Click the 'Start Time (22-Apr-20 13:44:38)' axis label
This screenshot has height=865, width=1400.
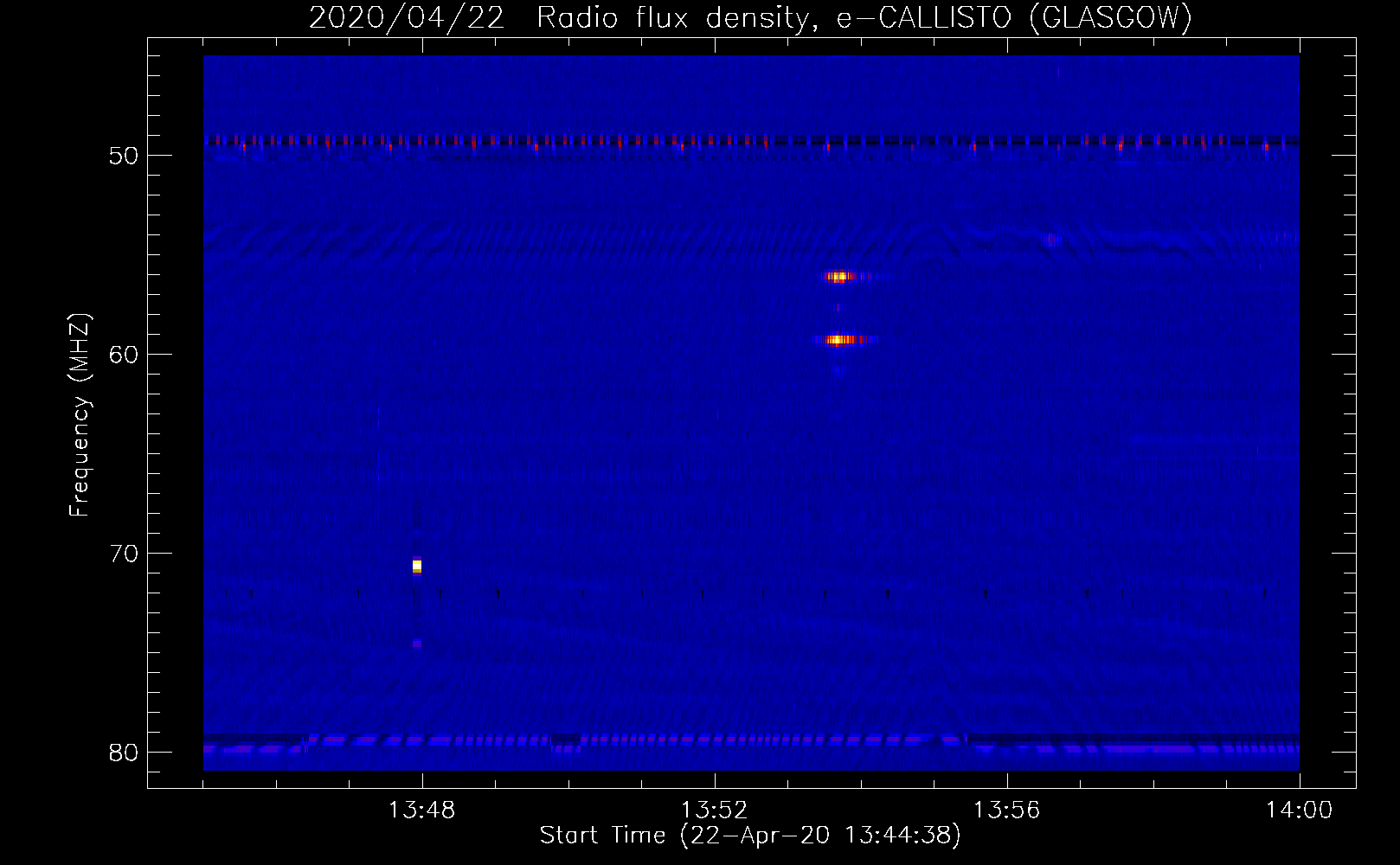[x=750, y=835]
